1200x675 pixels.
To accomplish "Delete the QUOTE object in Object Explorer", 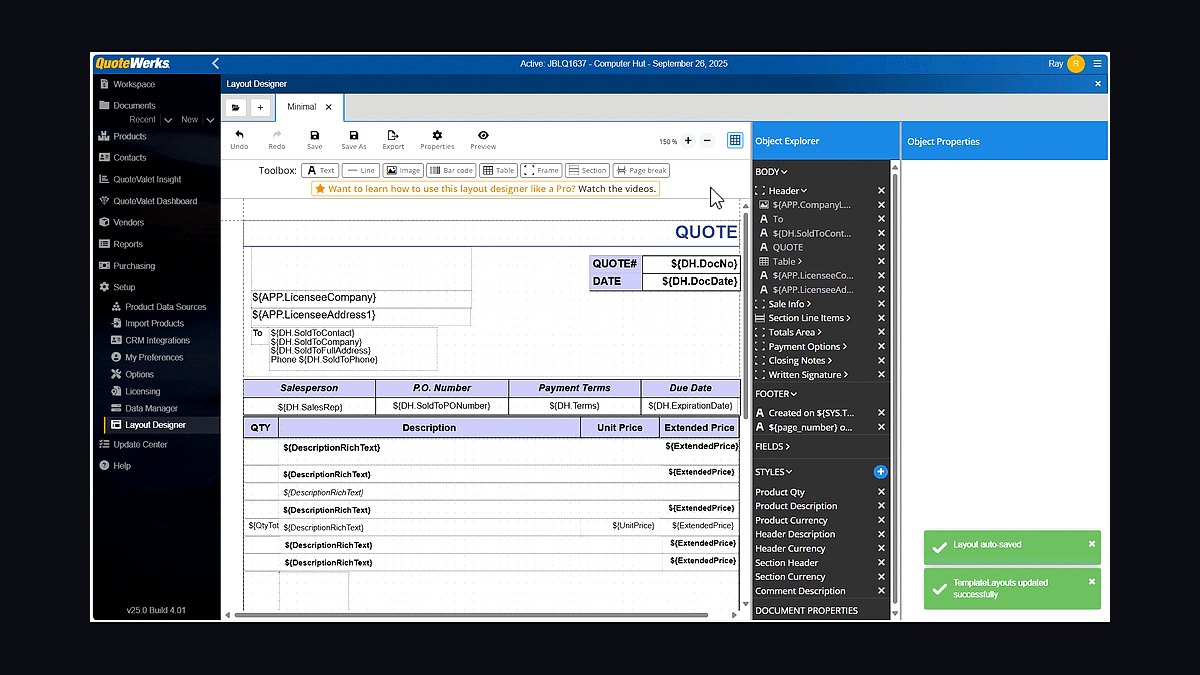I will pyautogui.click(x=881, y=247).
